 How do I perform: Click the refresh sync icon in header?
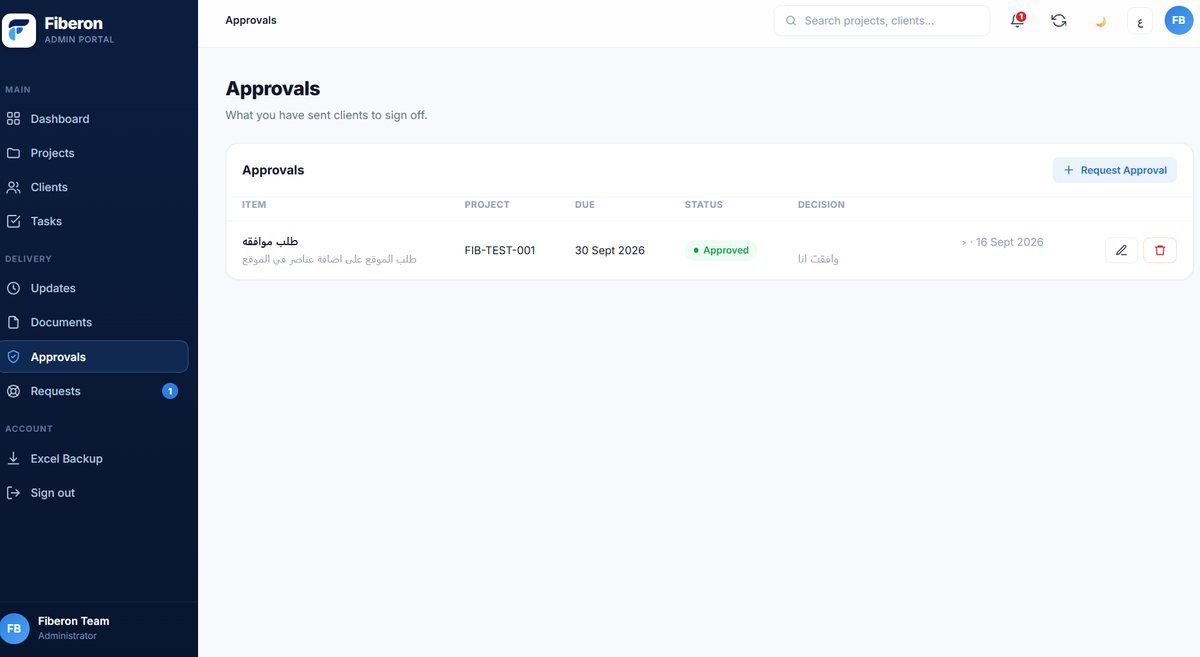[x=1059, y=20]
